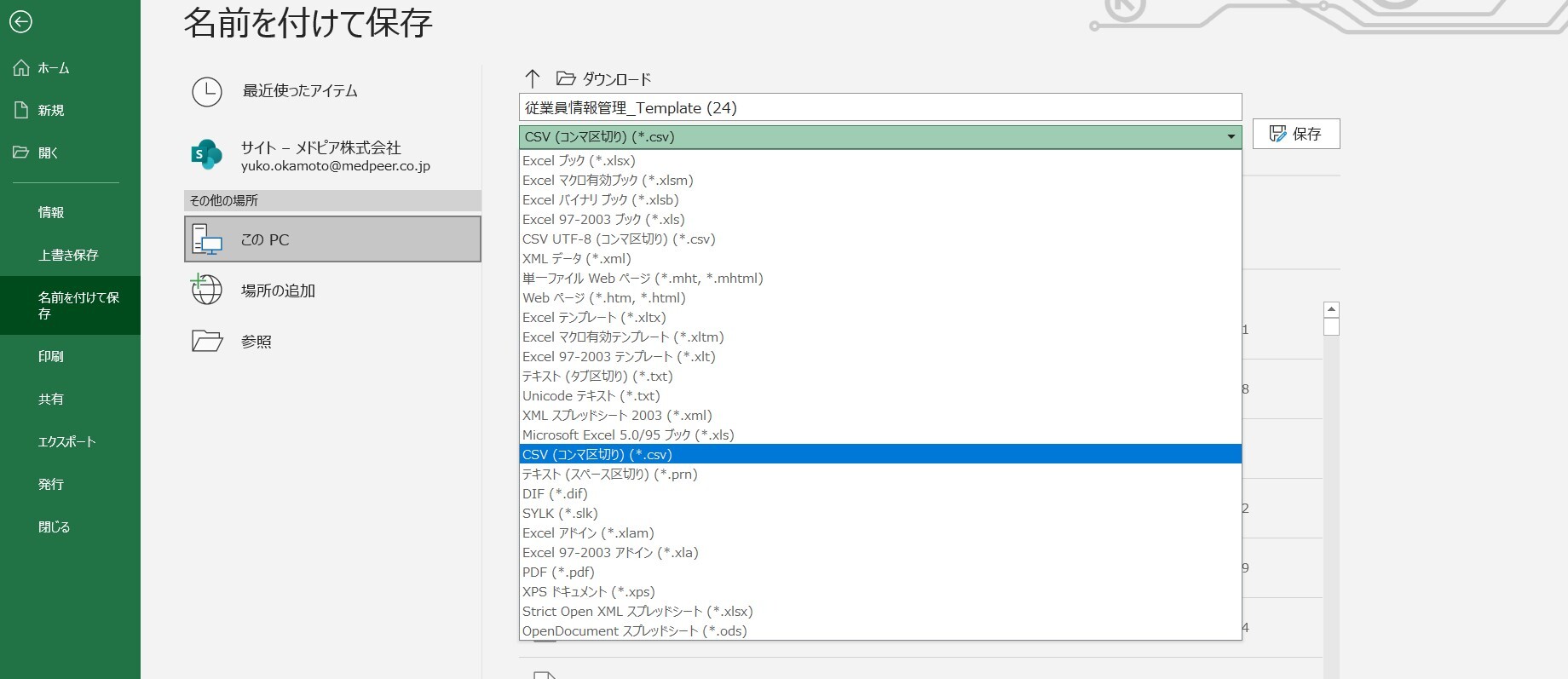Choose the この PC location

(x=332, y=239)
